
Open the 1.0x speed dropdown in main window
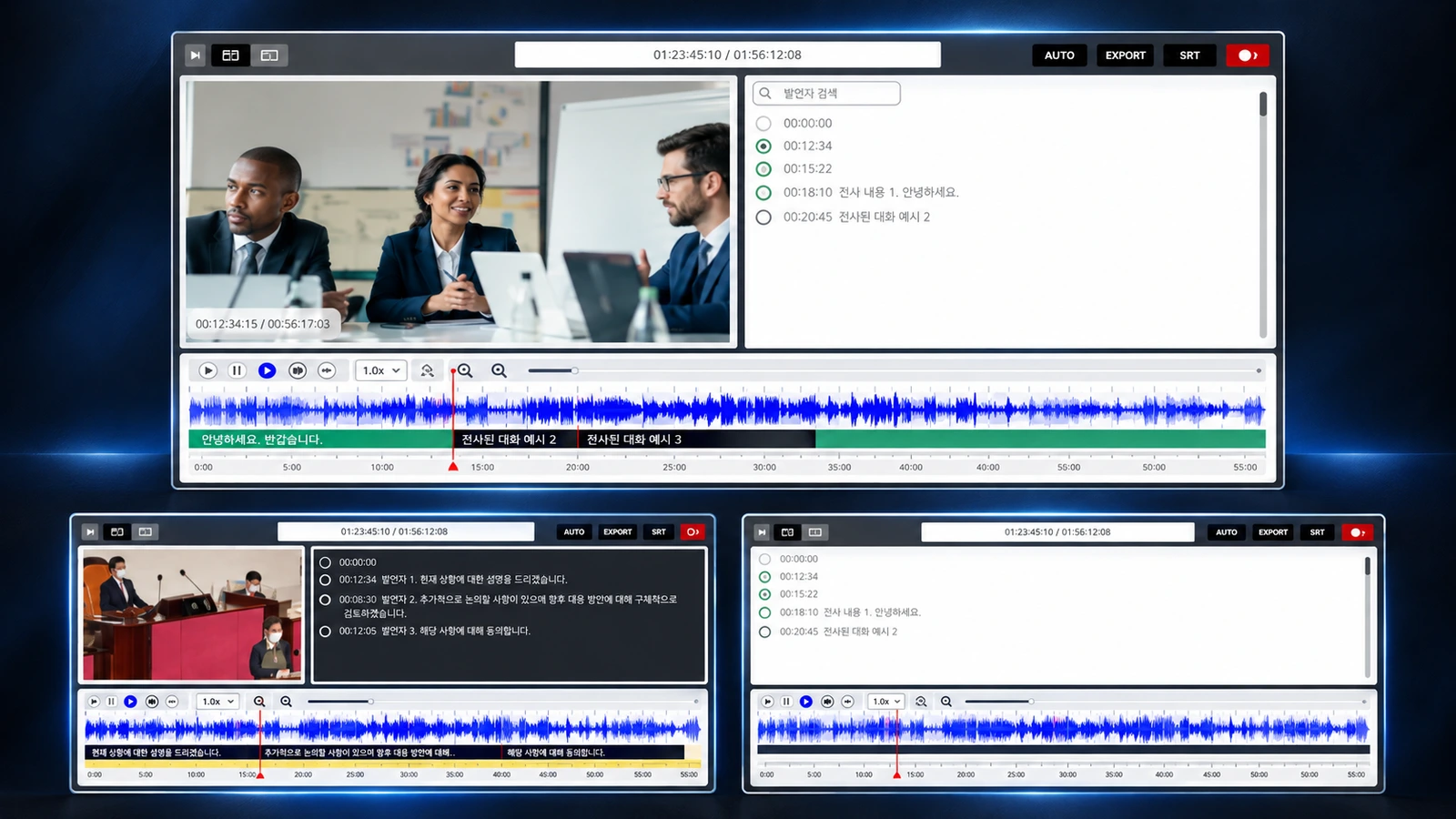381,370
